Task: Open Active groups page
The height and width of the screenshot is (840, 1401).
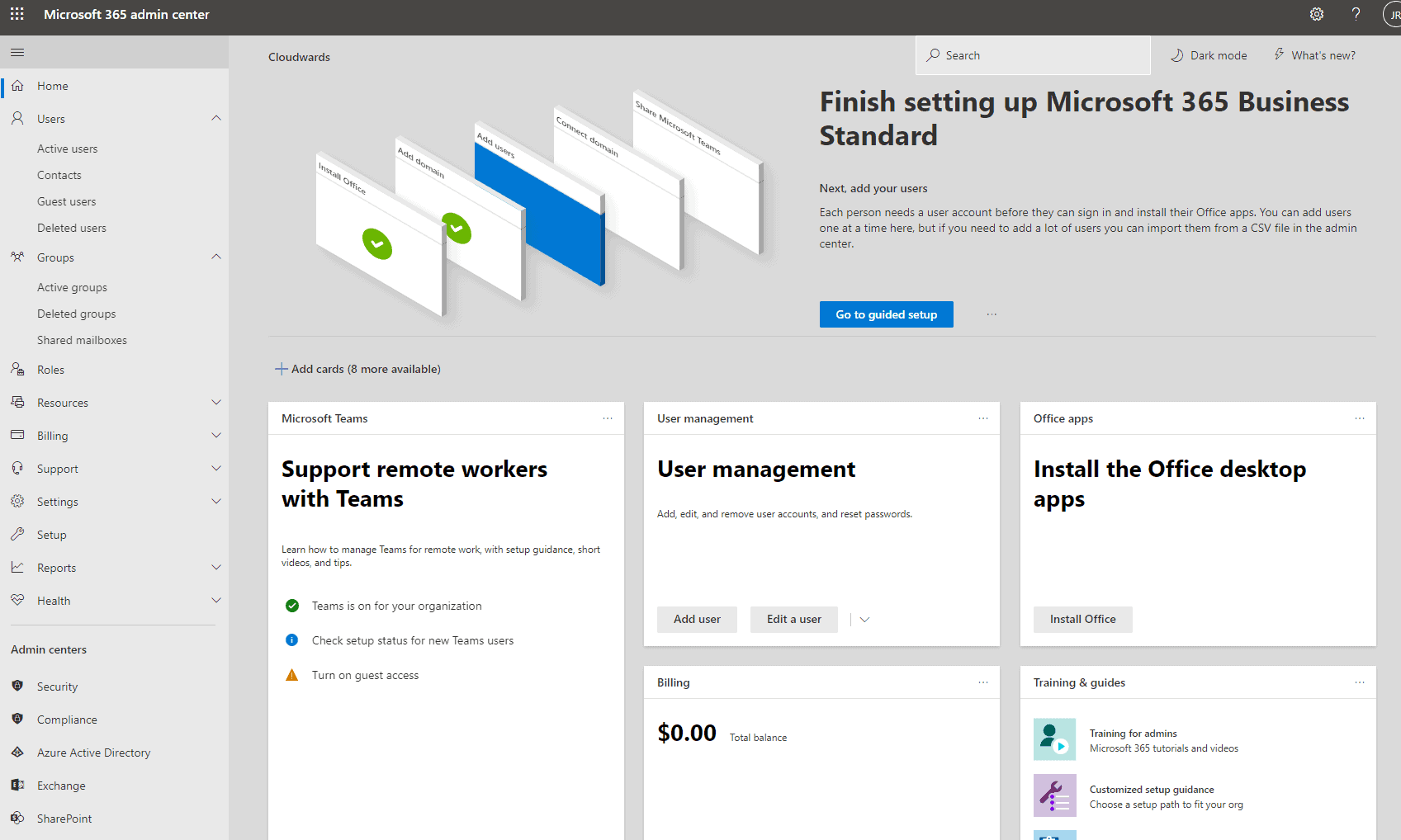Action: pyautogui.click(x=73, y=287)
